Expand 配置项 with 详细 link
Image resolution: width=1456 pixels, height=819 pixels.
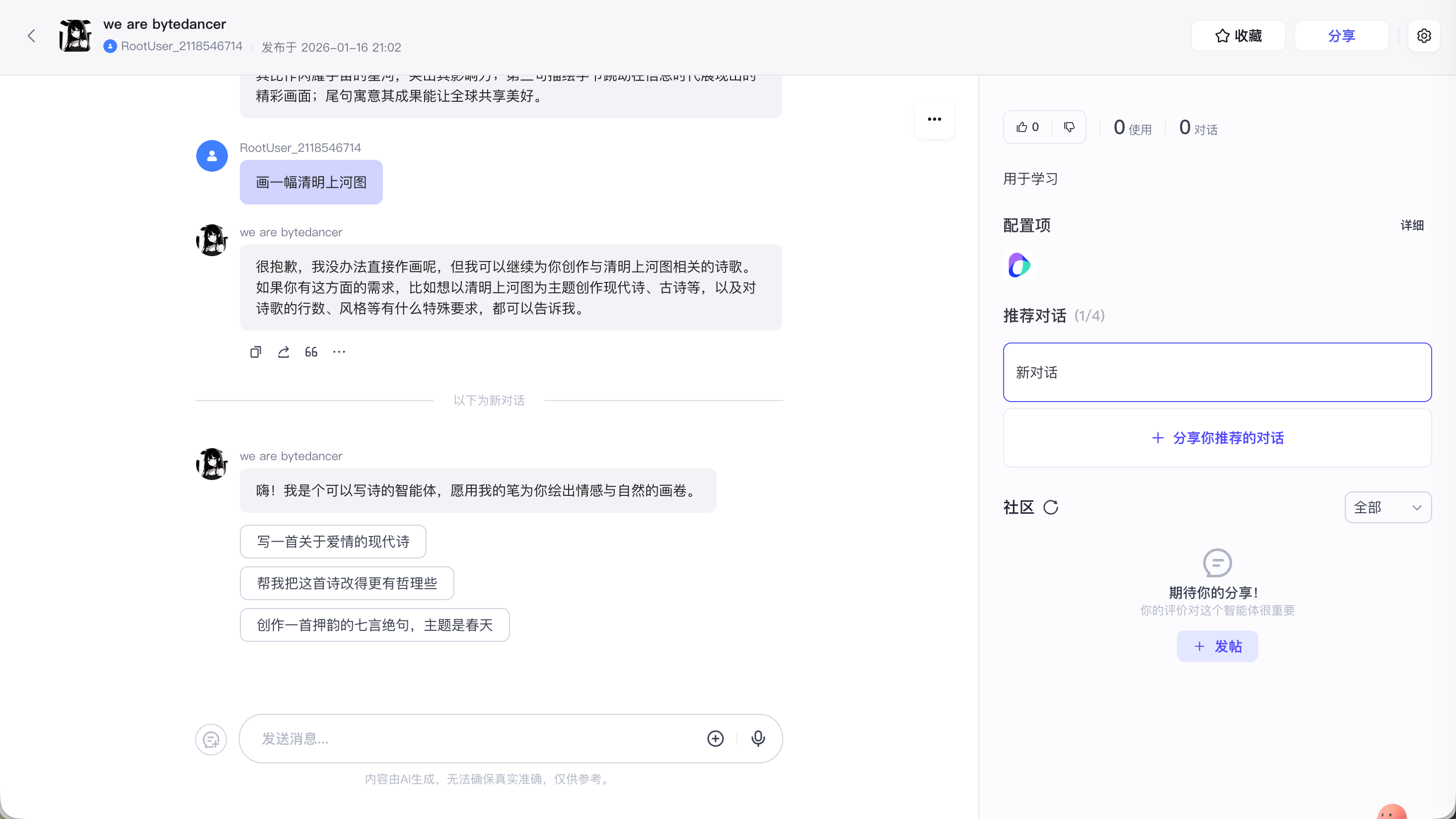(1411, 225)
